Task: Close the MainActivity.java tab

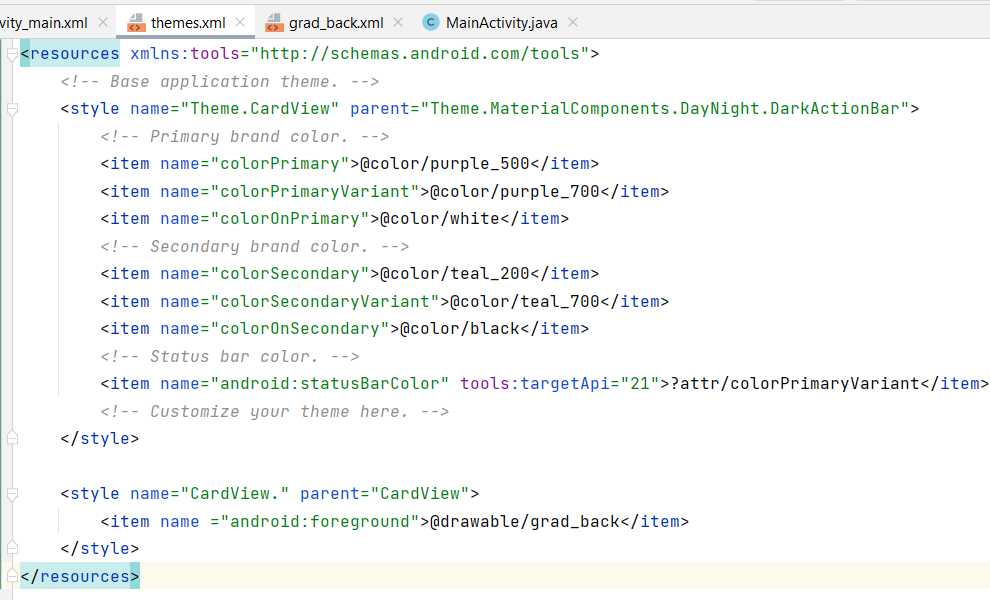Action: [572, 22]
